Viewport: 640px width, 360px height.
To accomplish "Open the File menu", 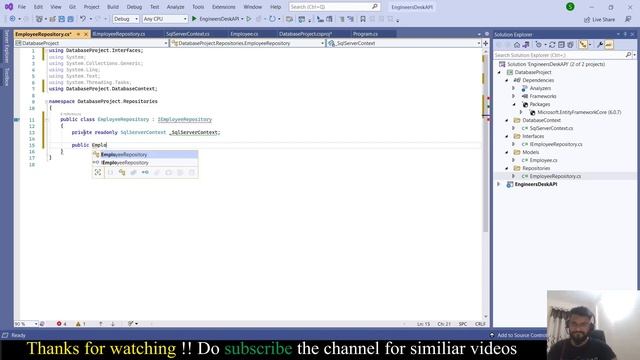I will (x=22, y=7).
